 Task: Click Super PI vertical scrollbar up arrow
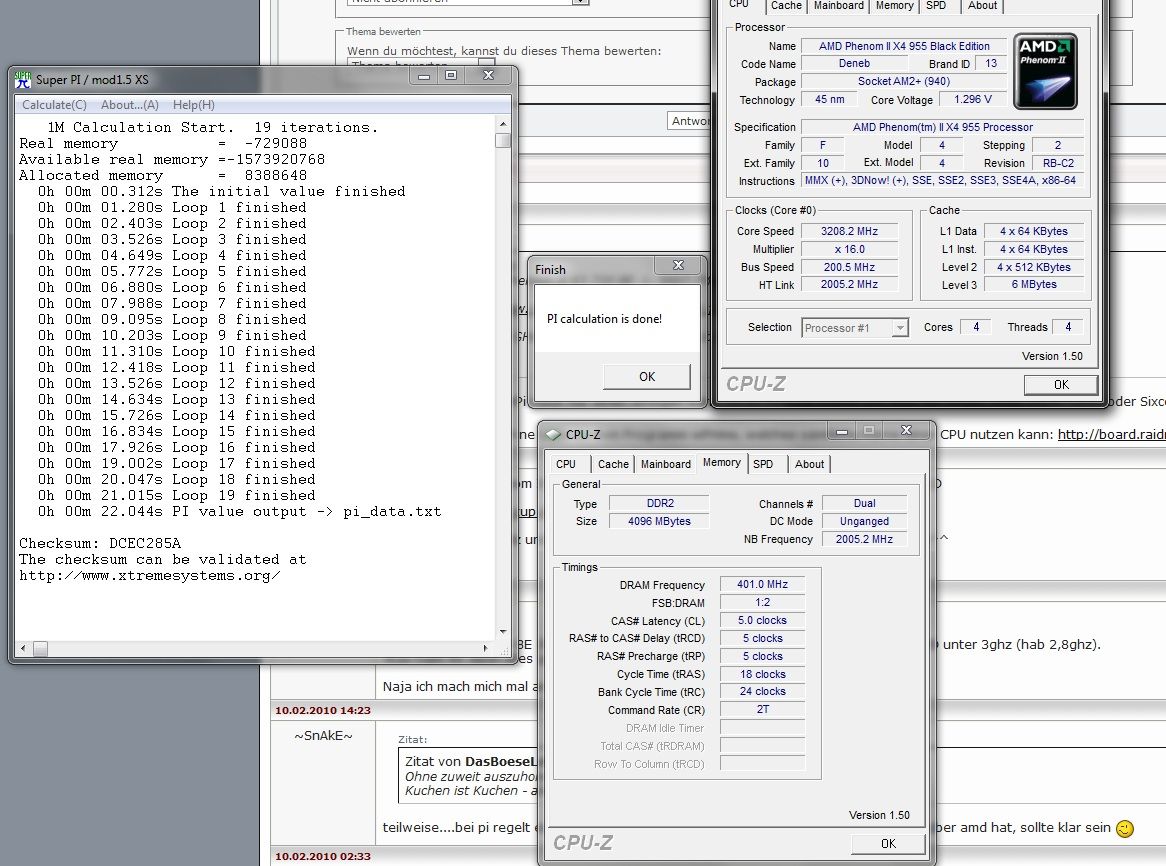click(503, 124)
